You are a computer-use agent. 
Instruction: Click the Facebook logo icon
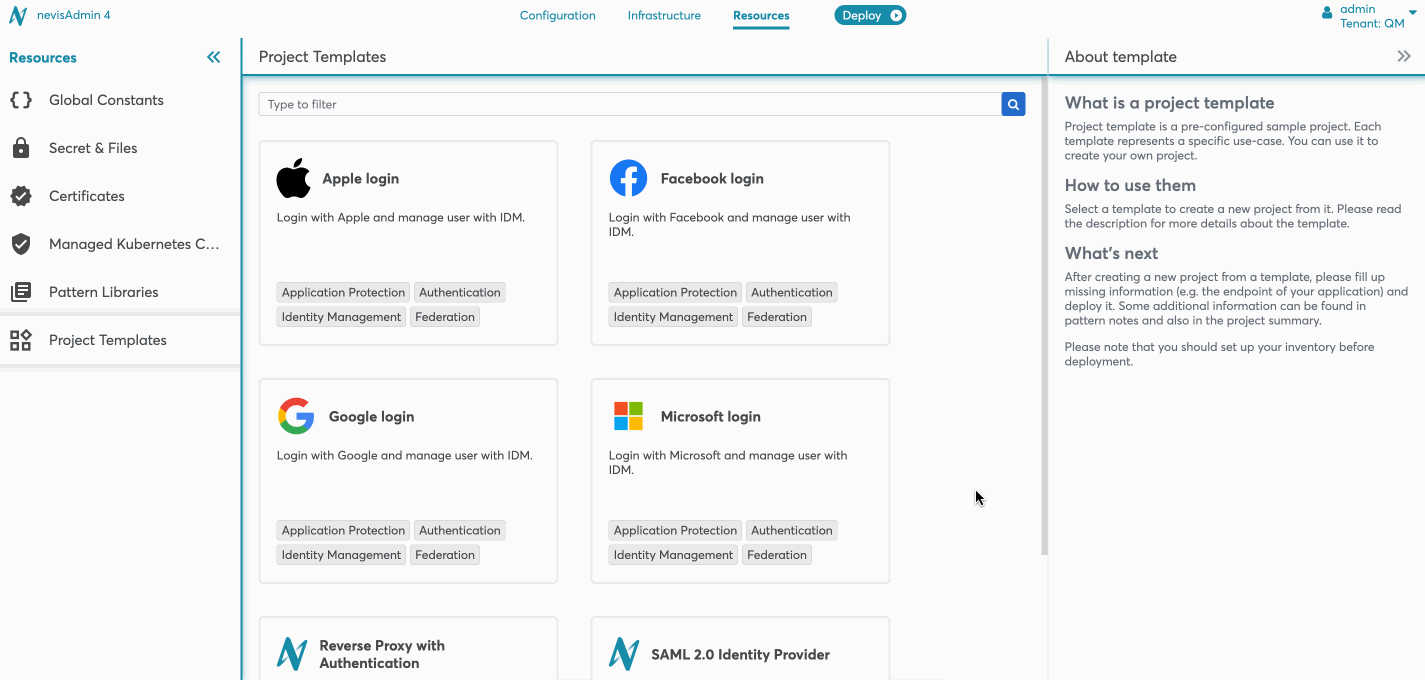pos(628,179)
